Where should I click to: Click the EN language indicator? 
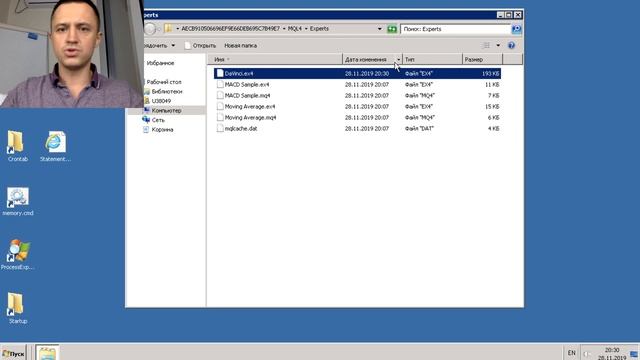coord(571,353)
